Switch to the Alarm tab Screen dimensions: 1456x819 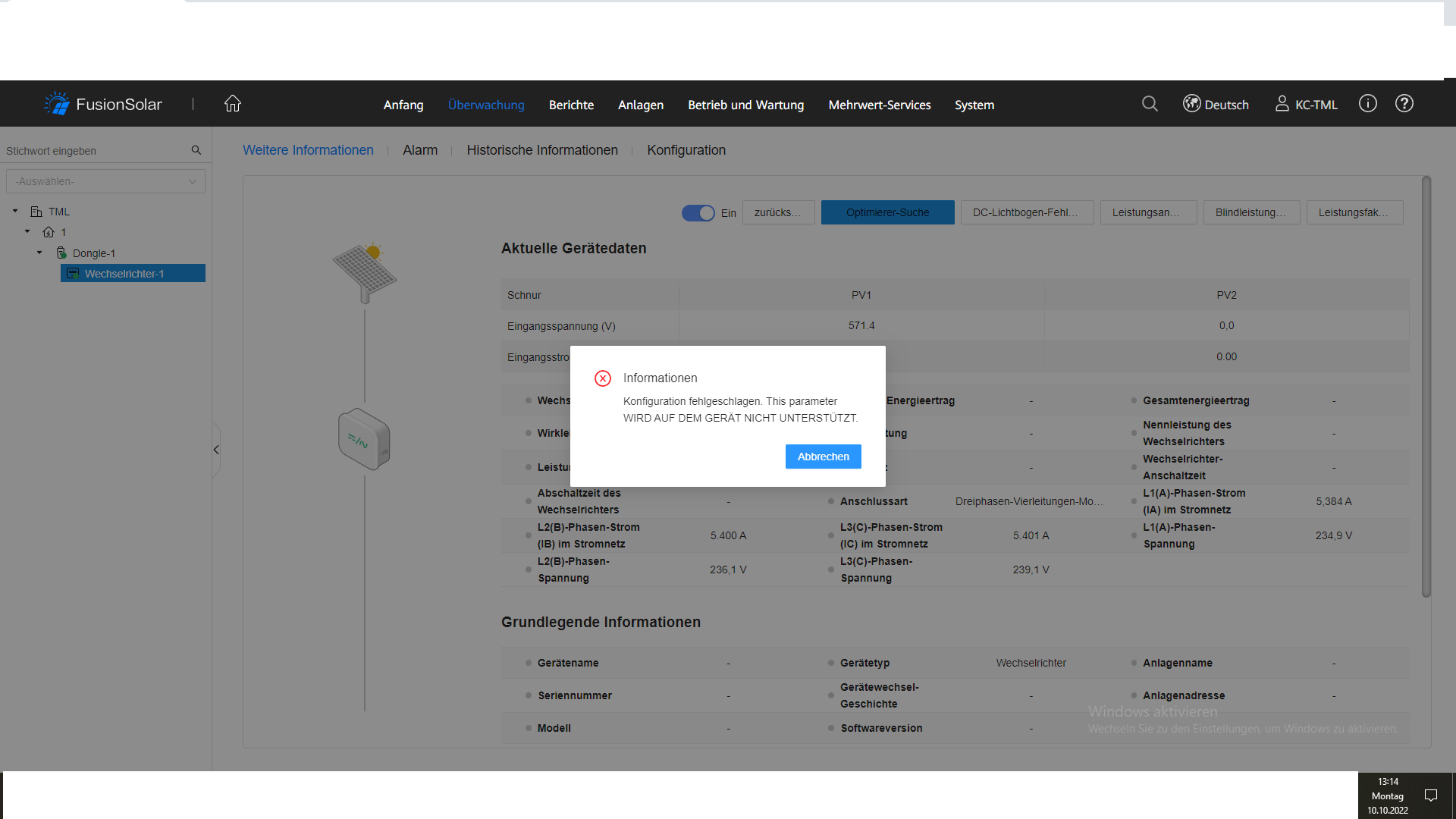tap(420, 150)
